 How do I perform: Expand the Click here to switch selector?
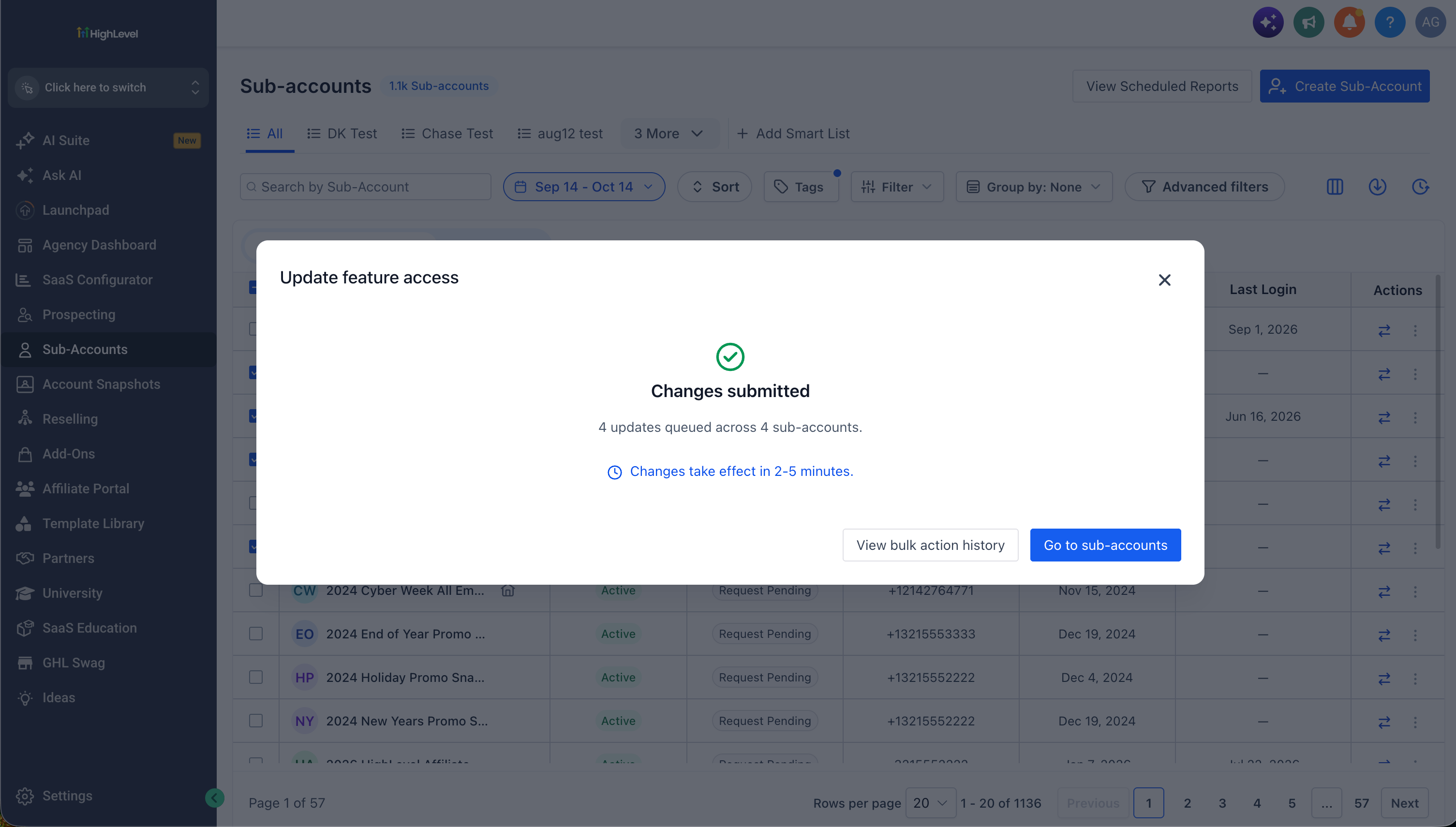pyautogui.click(x=108, y=88)
